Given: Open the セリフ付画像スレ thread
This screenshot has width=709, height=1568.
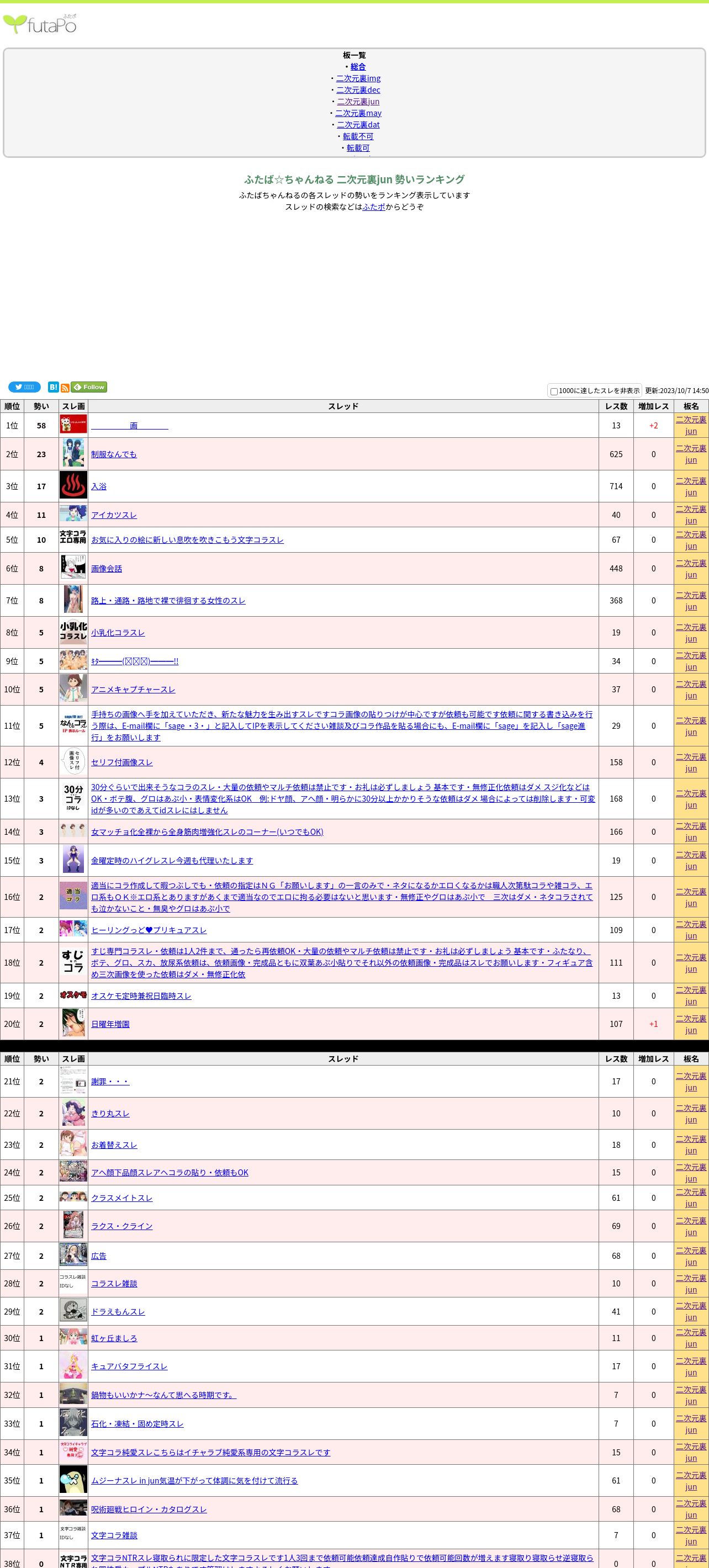Looking at the screenshot, I should click(x=121, y=762).
